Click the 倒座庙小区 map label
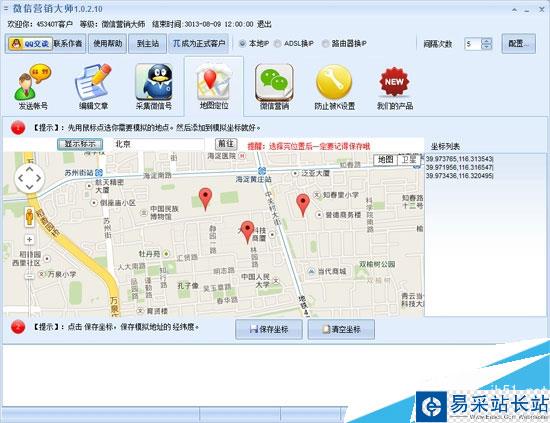550x423 pixels. click(118, 203)
